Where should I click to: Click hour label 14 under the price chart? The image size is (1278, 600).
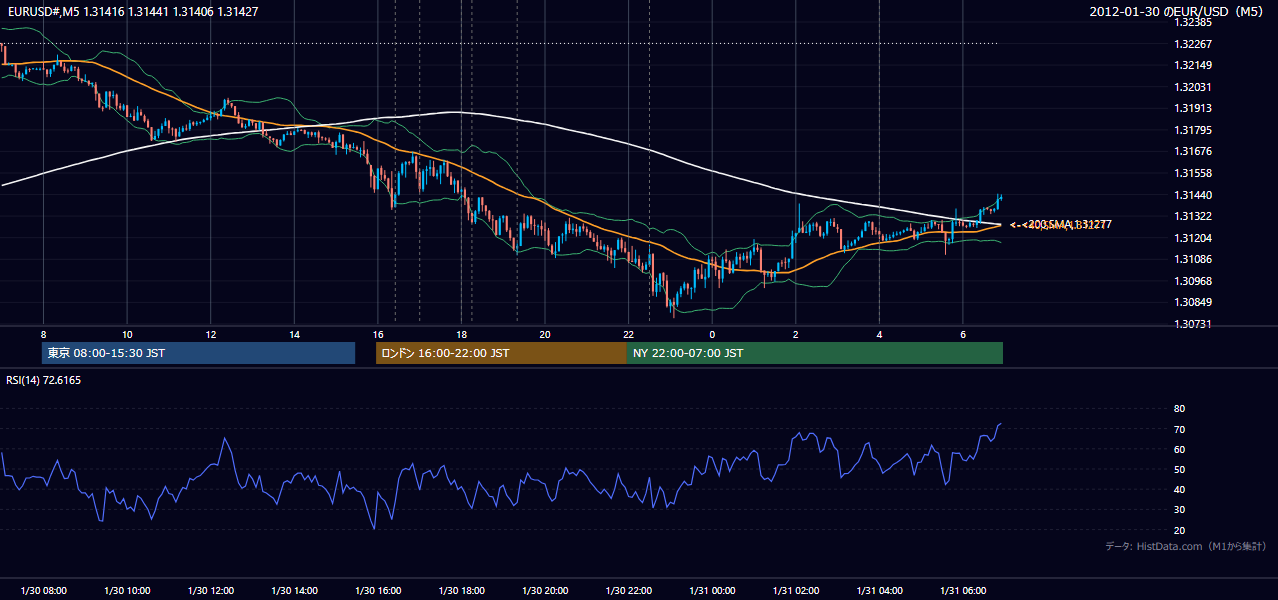[x=294, y=334]
